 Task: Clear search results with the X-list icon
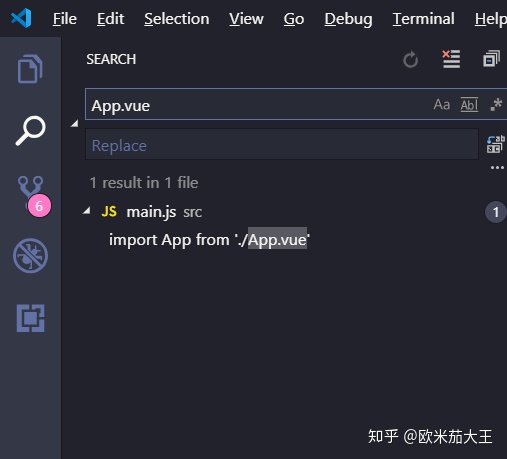coord(451,59)
